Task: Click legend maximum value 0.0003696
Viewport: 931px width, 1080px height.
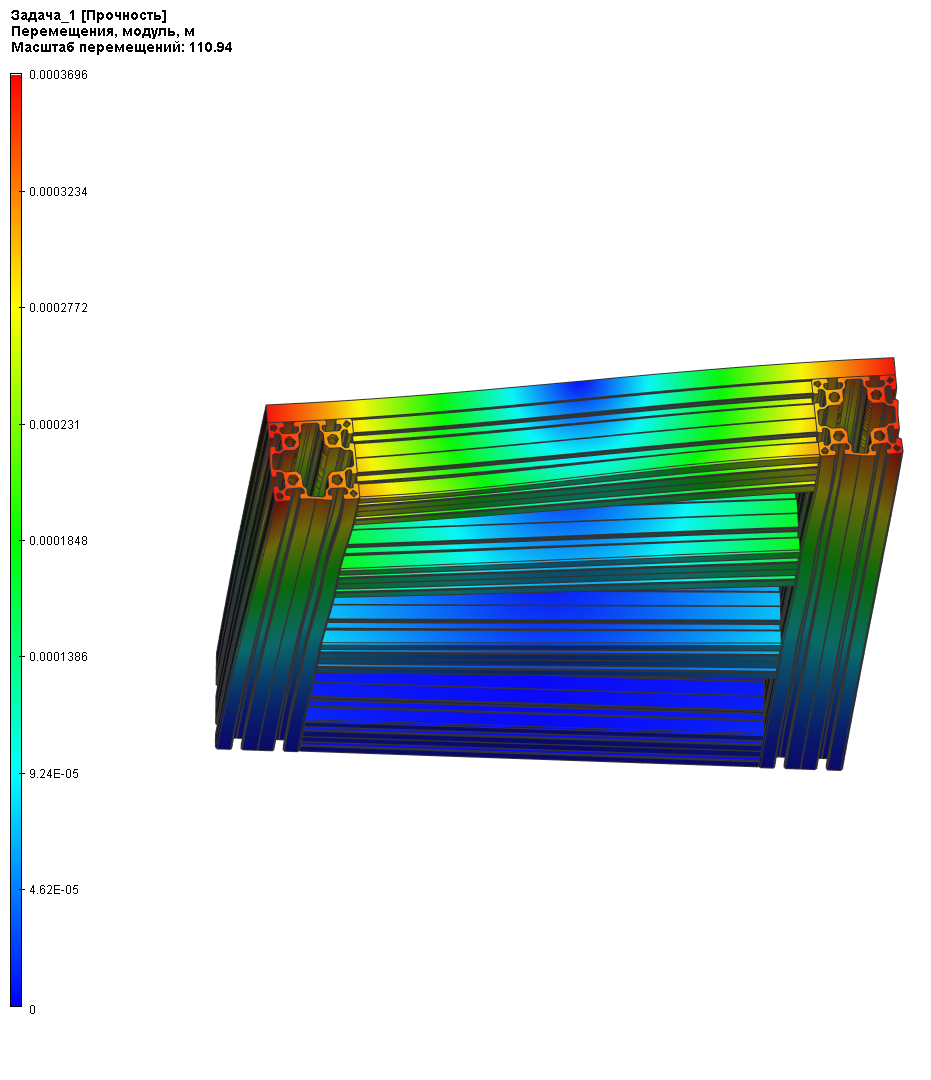Action: pos(58,75)
